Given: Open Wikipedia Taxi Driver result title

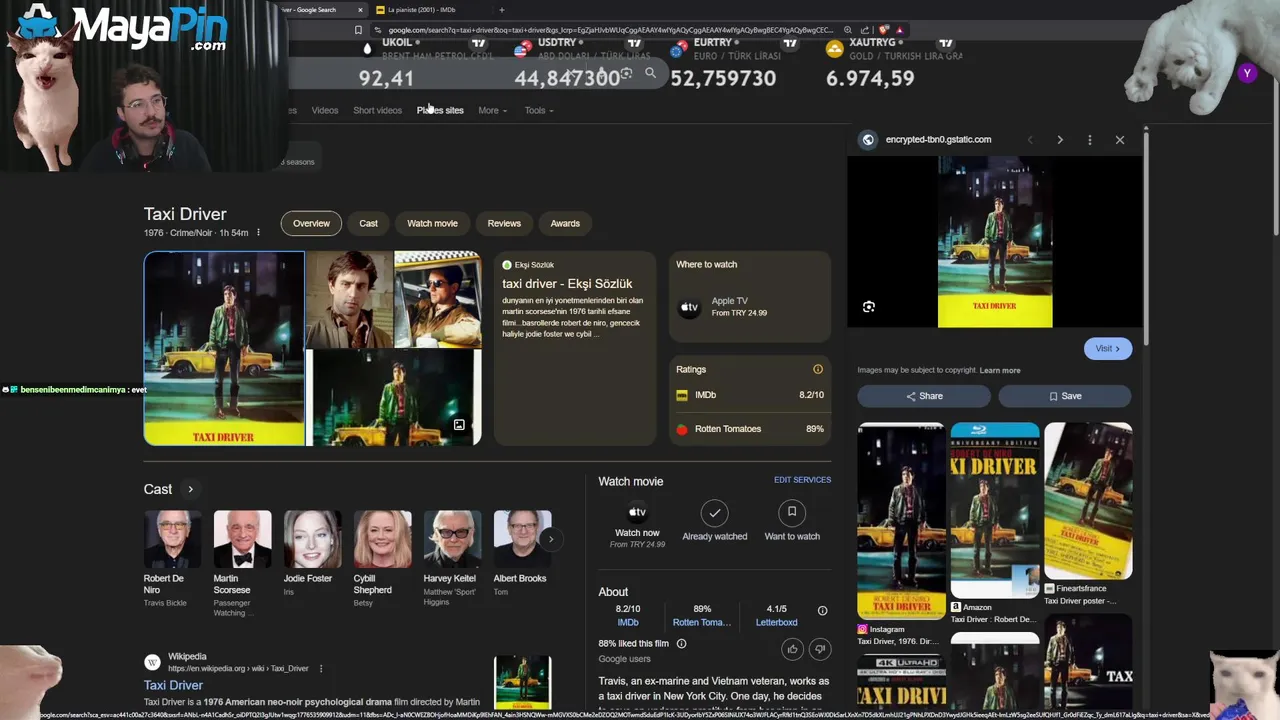Looking at the screenshot, I should point(173,685).
